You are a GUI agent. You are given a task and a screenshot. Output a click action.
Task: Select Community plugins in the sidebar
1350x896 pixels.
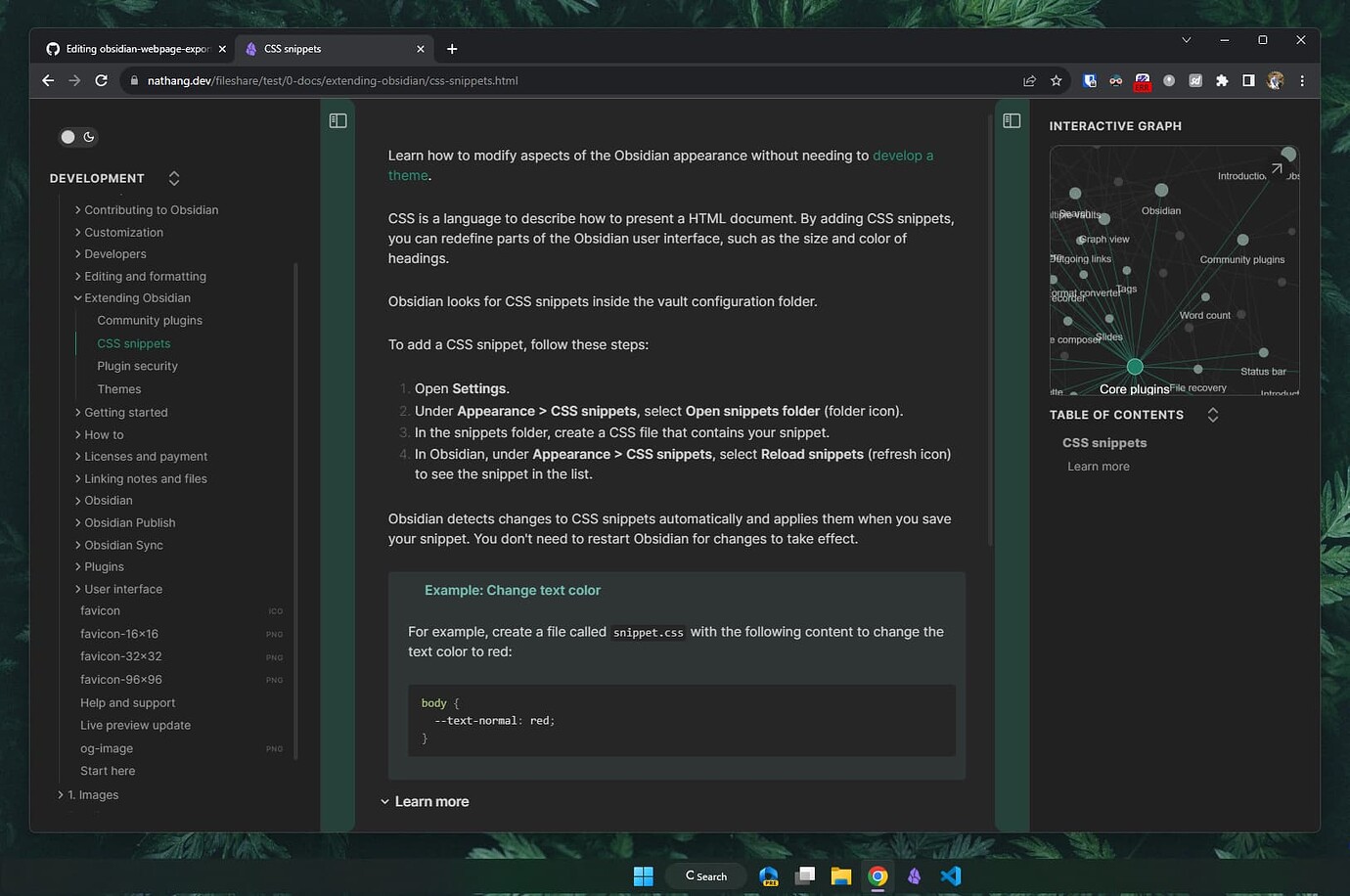149,320
